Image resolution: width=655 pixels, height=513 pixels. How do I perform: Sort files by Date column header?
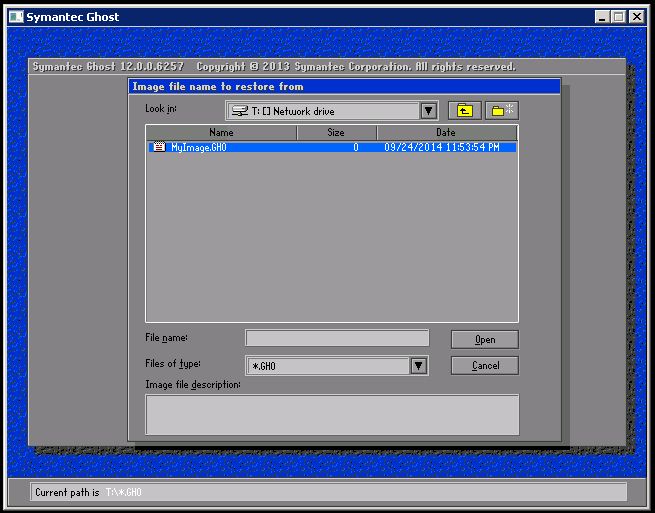point(447,132)
